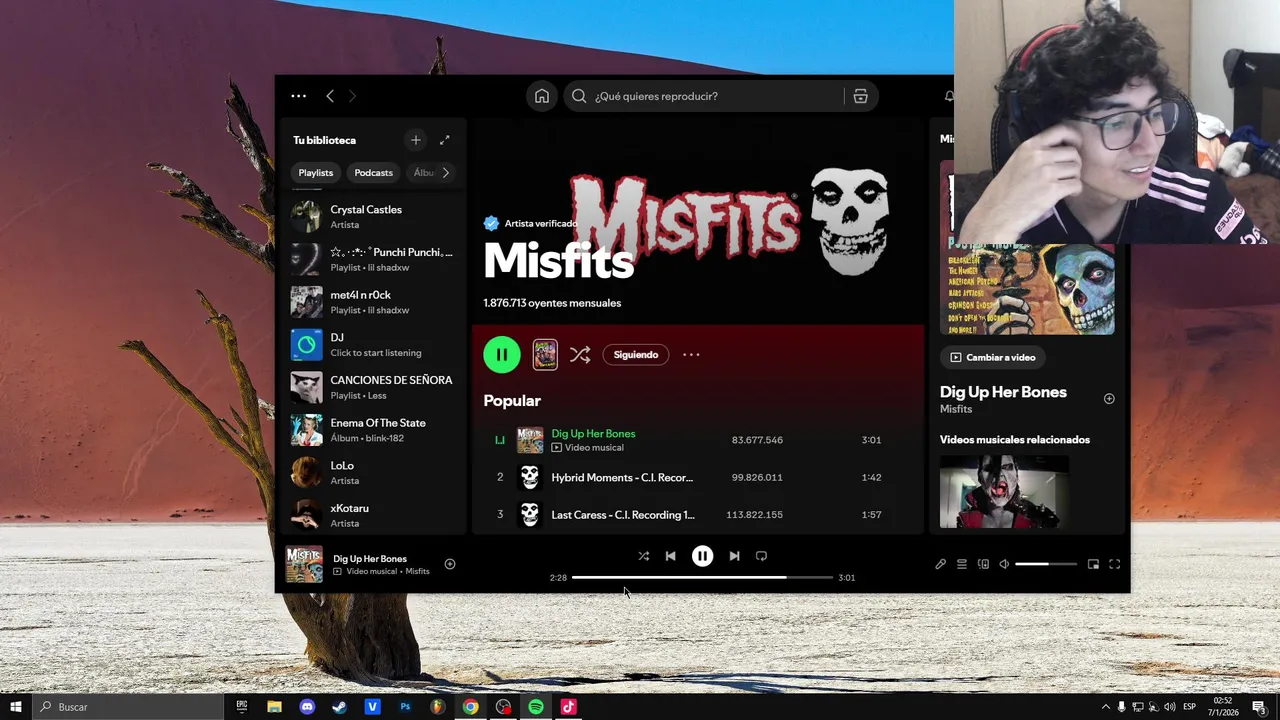Open CANCIONES DE SEÑORA playlist
The width and height of the screenshot is (1280, 720).
(x=372, y=387)
